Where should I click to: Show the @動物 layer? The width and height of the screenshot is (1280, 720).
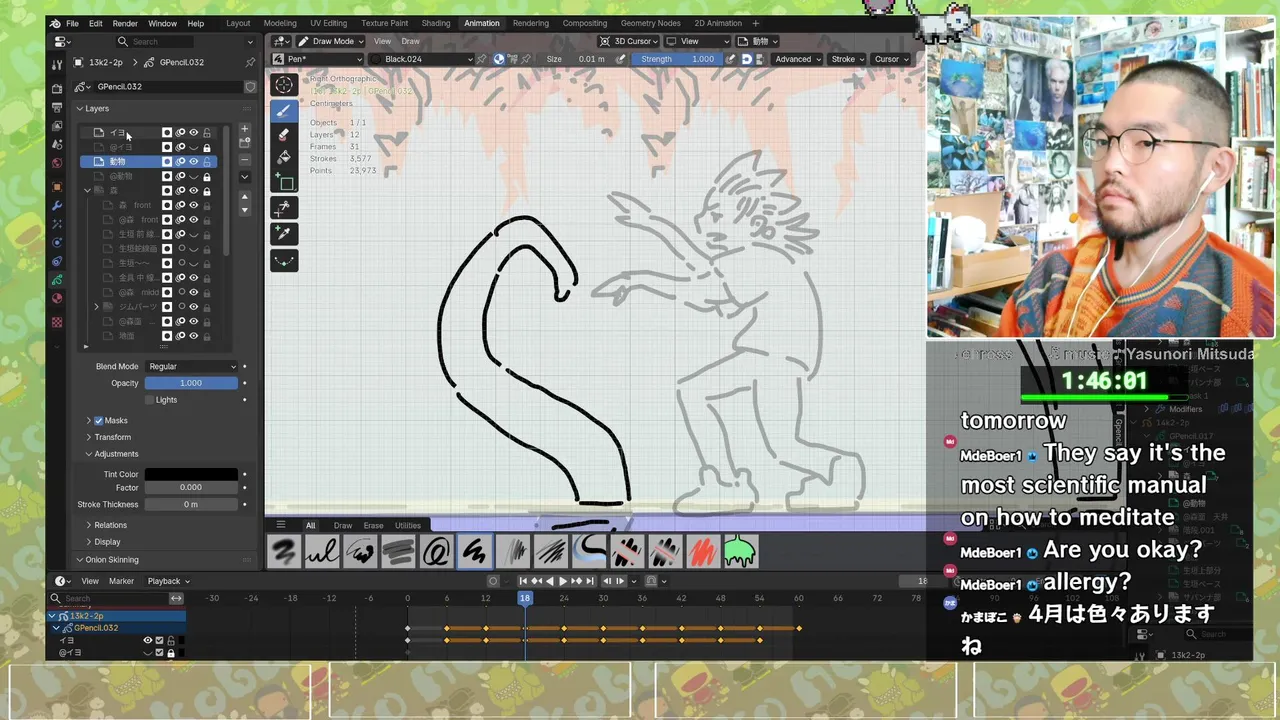pyautogui.click(x=194, y=176)
